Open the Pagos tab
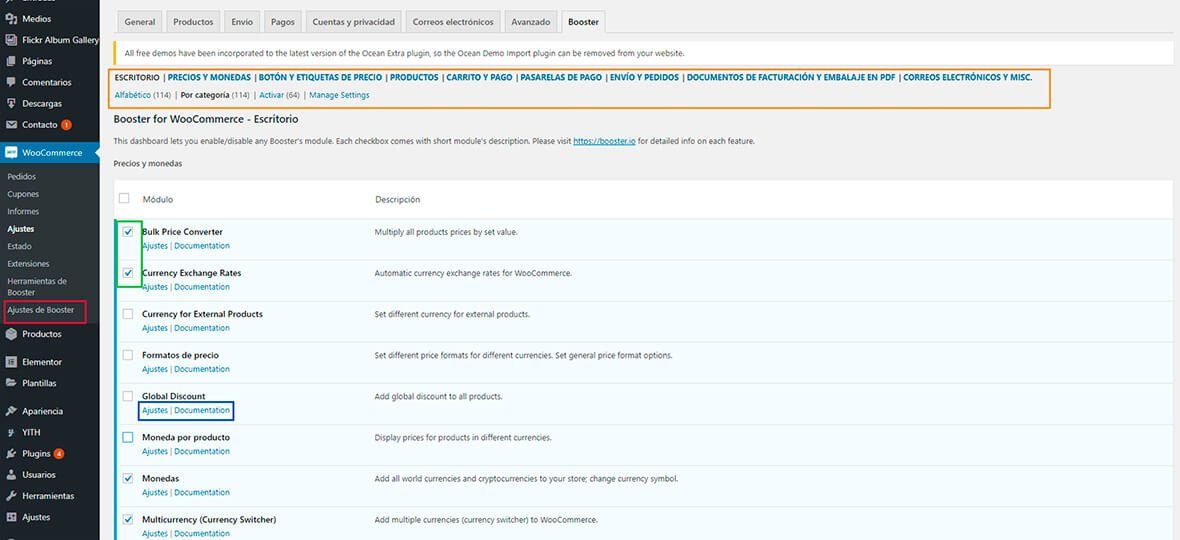Screen dimensions: 1180x540 point(282,22)
